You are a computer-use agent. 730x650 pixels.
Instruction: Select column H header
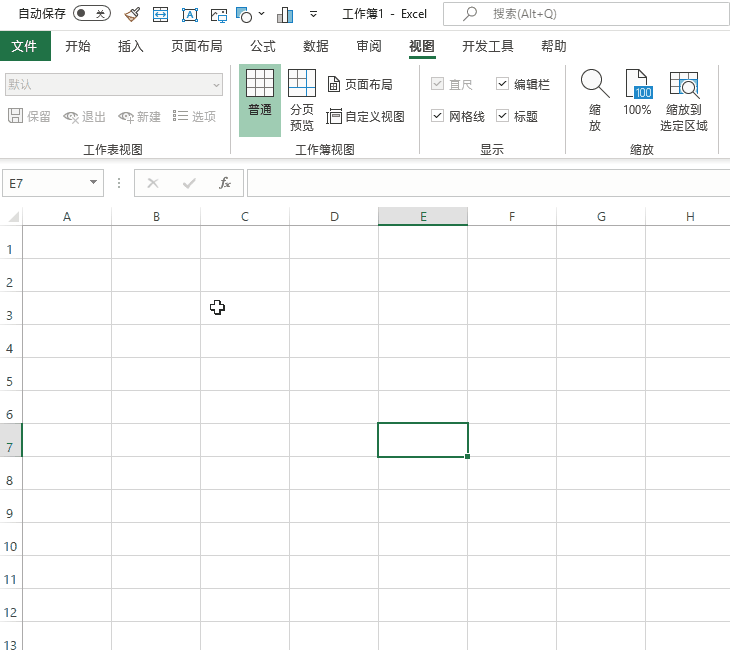(688, 217)
